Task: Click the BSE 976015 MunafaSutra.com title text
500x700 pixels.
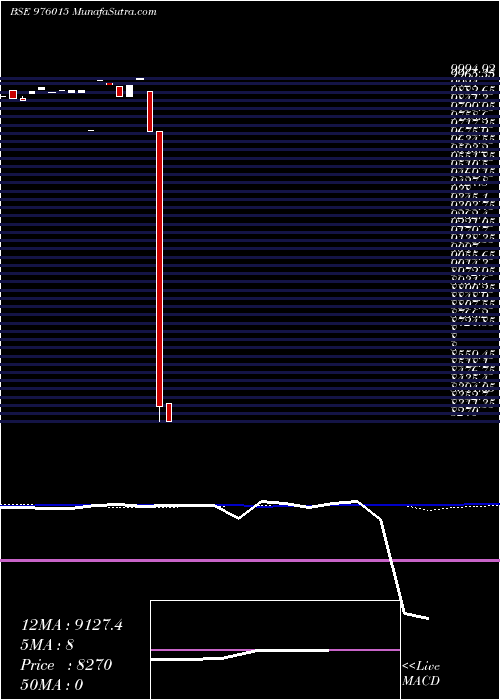Action: (x=83, y=12)
